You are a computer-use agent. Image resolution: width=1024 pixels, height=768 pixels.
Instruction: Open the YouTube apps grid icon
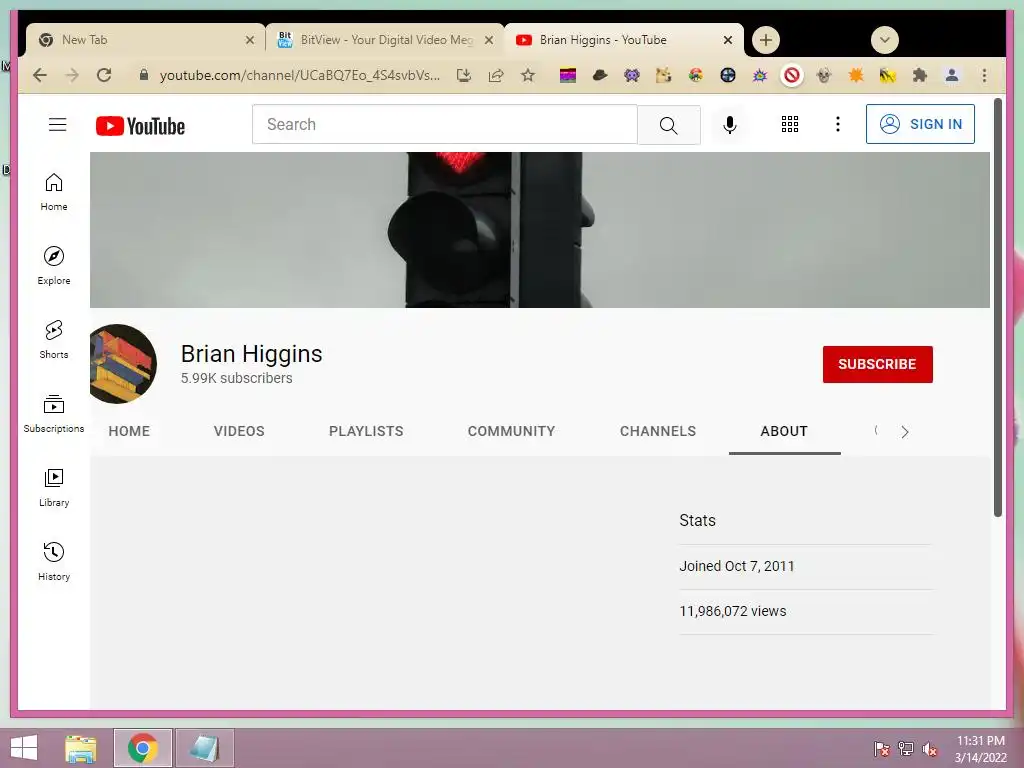click(x=790, y=124)
